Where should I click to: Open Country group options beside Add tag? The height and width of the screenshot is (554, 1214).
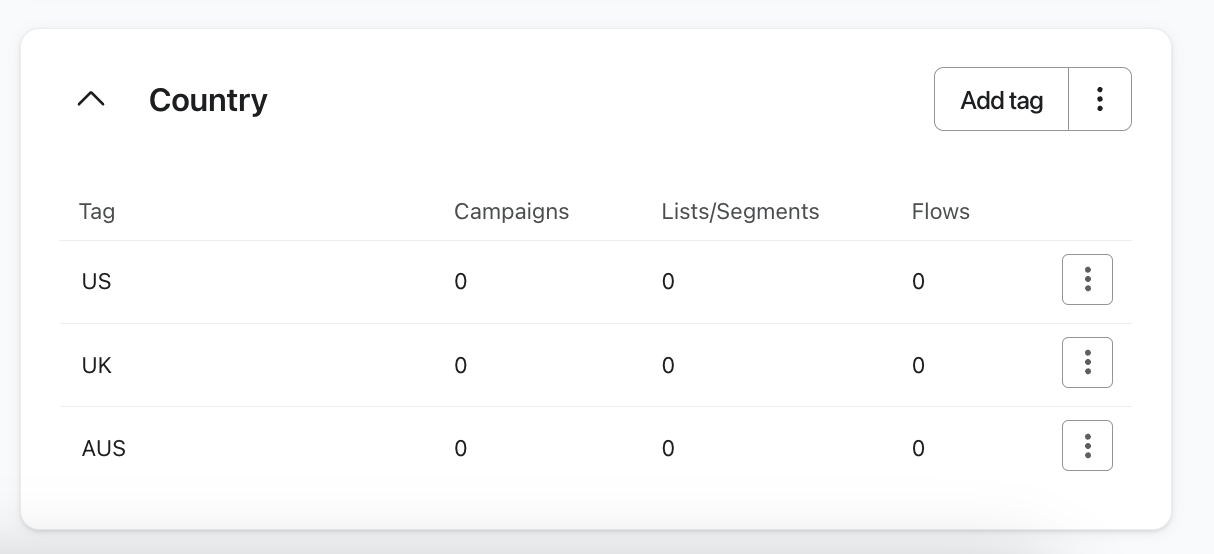click(x=1100, y=99)
